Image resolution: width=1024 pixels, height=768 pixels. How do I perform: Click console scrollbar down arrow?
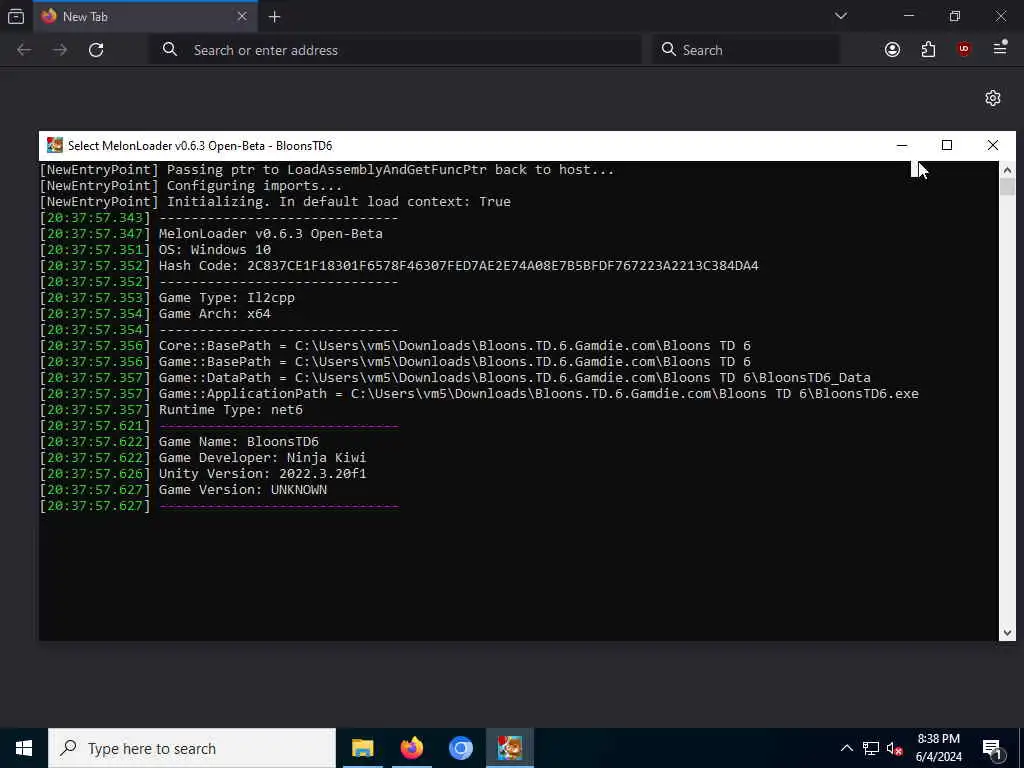1007,632
